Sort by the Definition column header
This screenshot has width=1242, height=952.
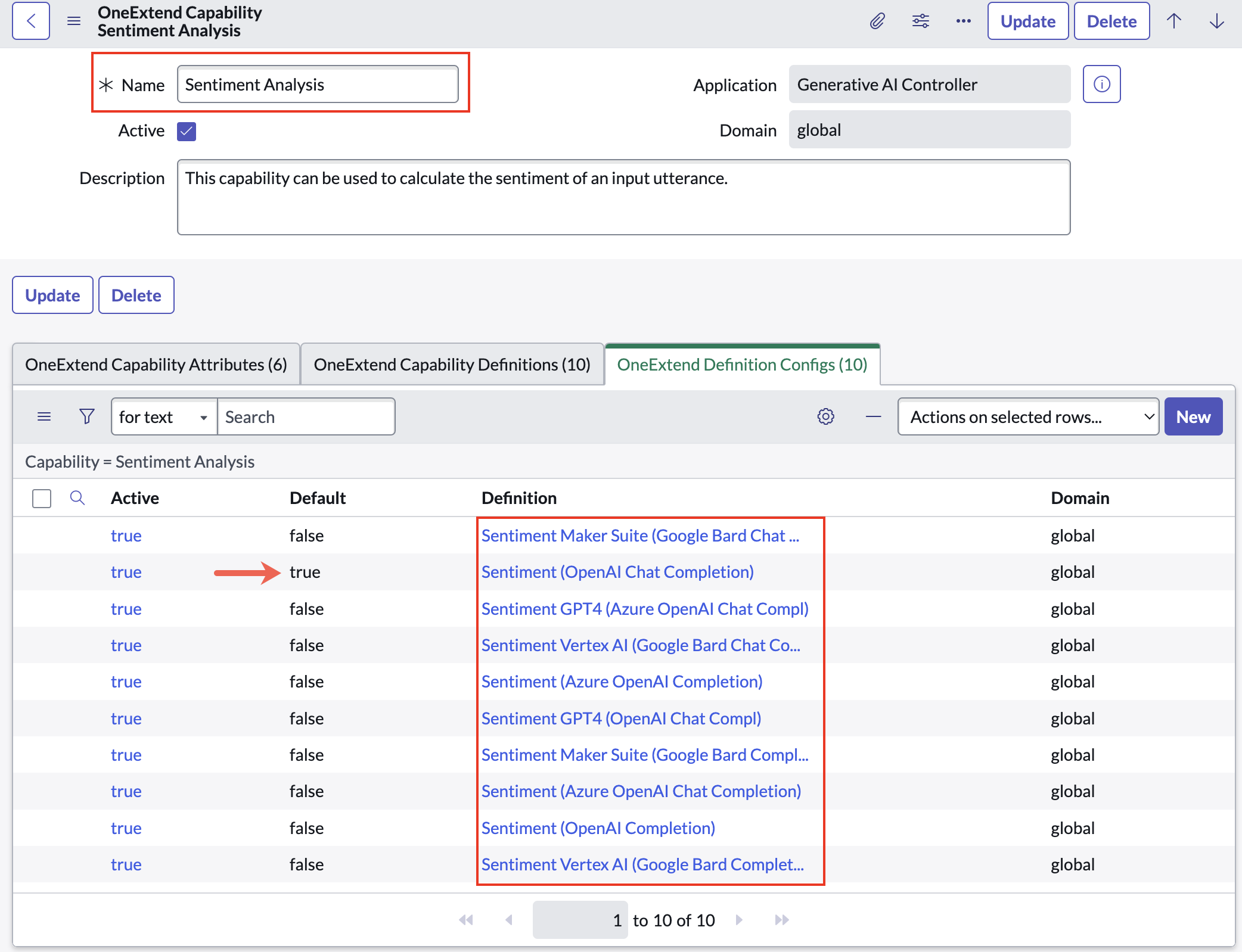[x=519, y=498]
